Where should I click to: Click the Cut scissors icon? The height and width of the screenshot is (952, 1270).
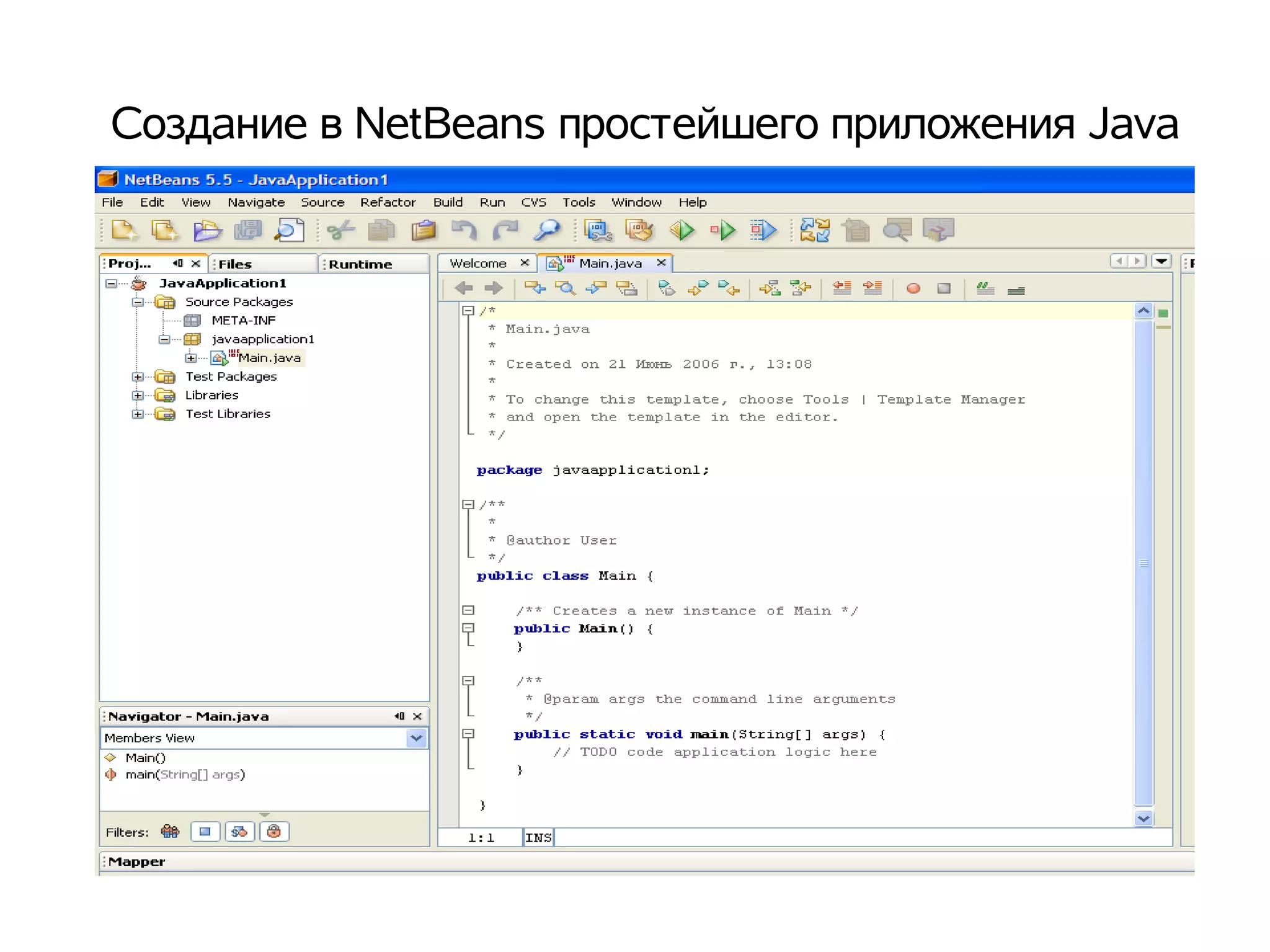341,230
